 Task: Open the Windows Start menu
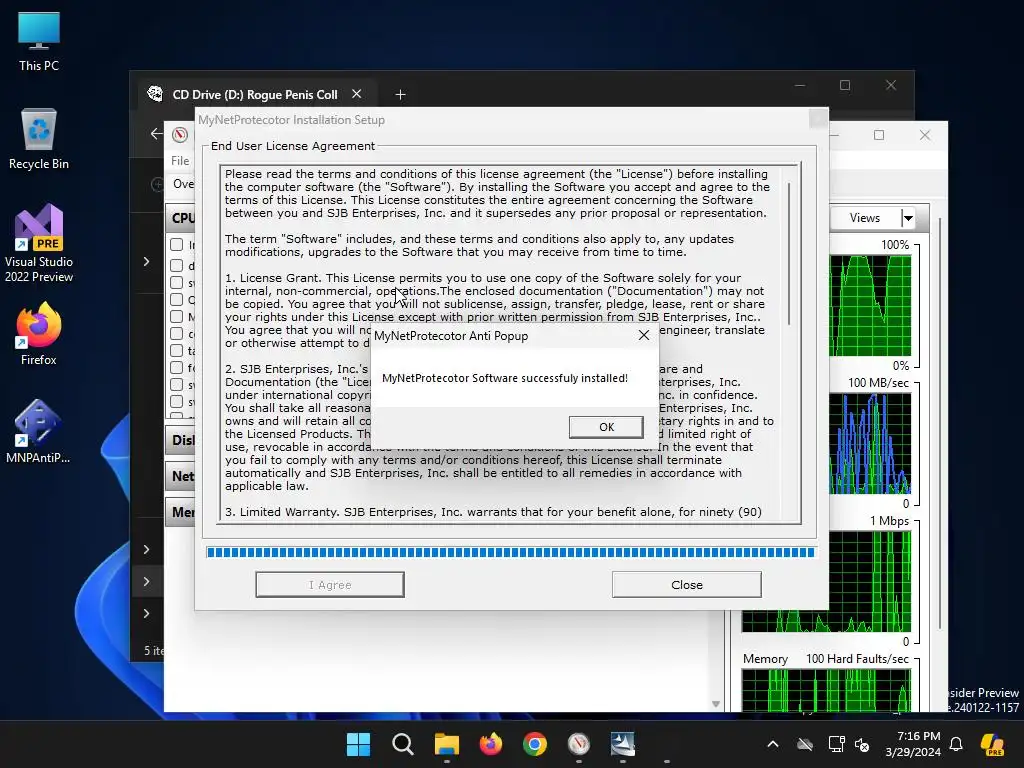click(x=358, y=744)
